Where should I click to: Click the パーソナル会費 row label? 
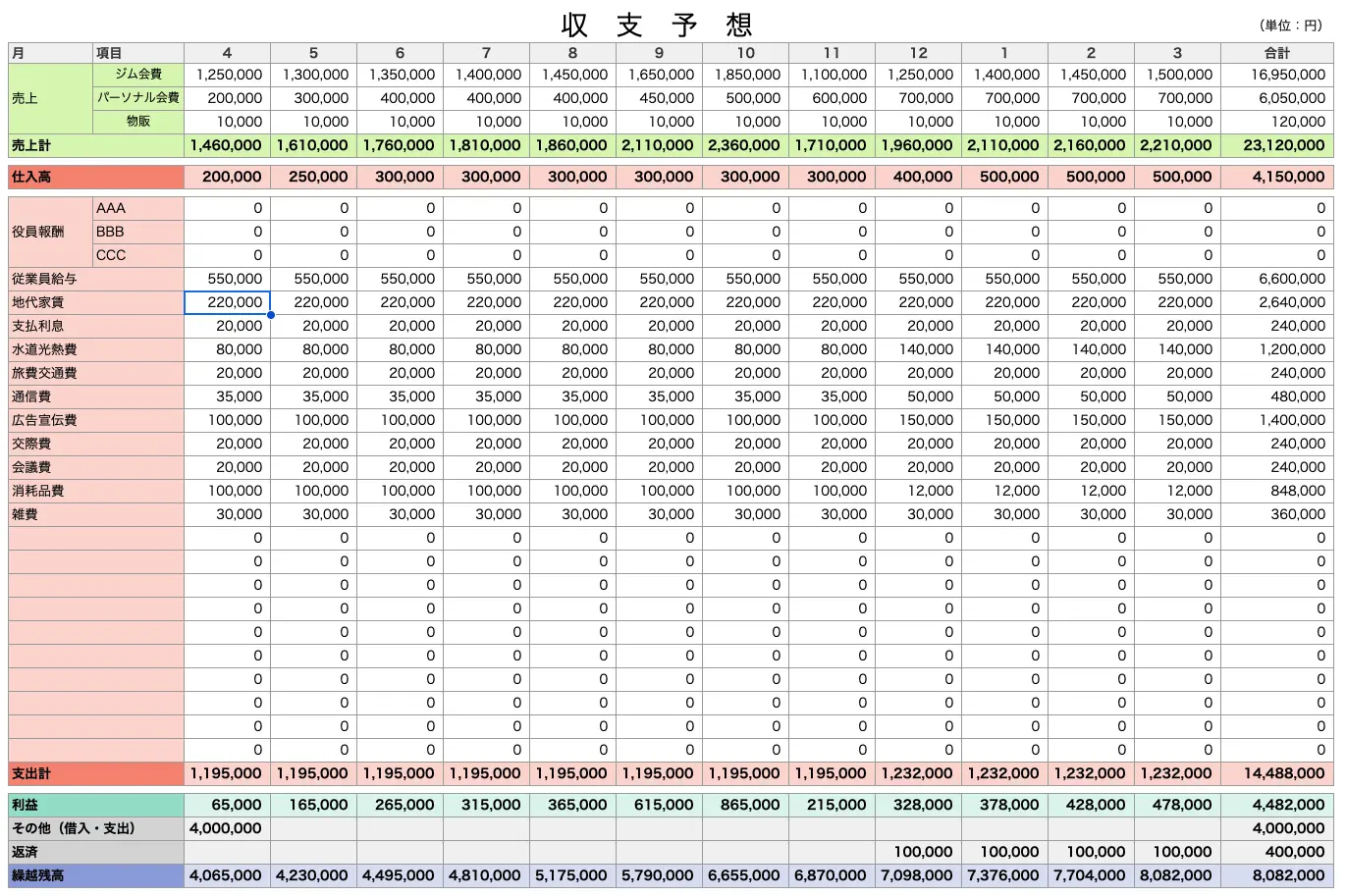pyautogui.click(x=138, y=98)
